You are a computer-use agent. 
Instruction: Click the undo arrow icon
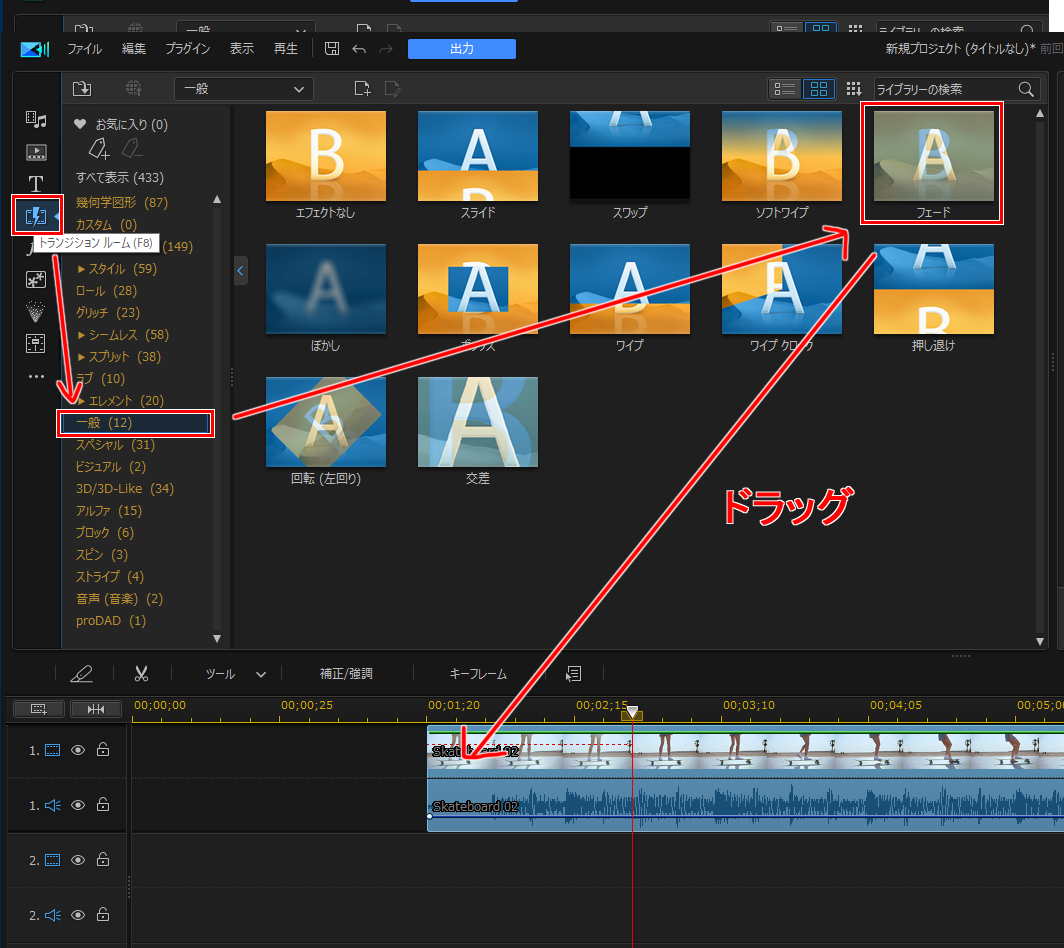pyautogui.click(x=359, y=49)
